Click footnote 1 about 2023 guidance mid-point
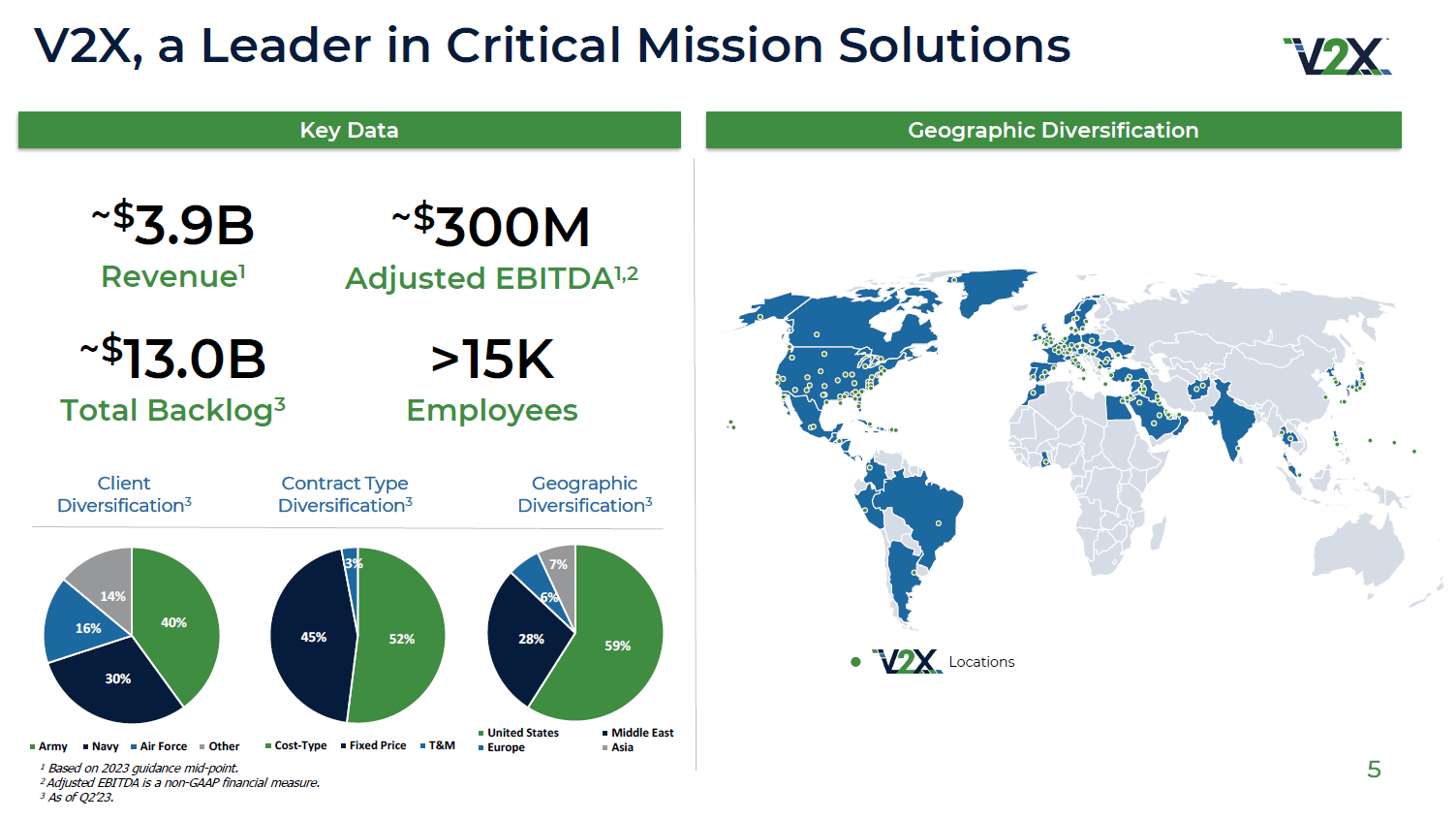The width and height of the screenshot is (1456, 819). (x=139, y=768)
